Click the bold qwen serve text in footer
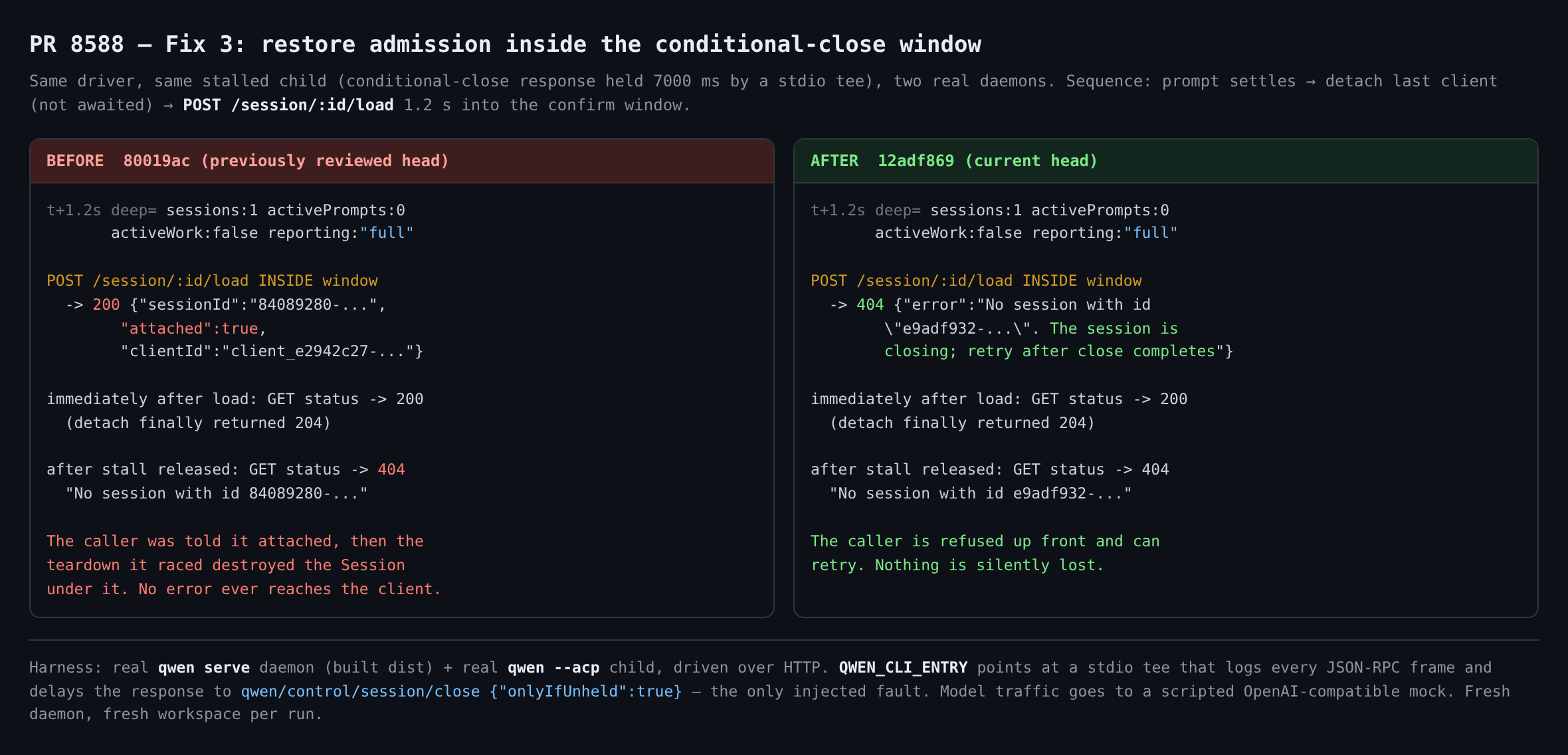Viewport: 1568px width, 755px height. tap(204, 667)
